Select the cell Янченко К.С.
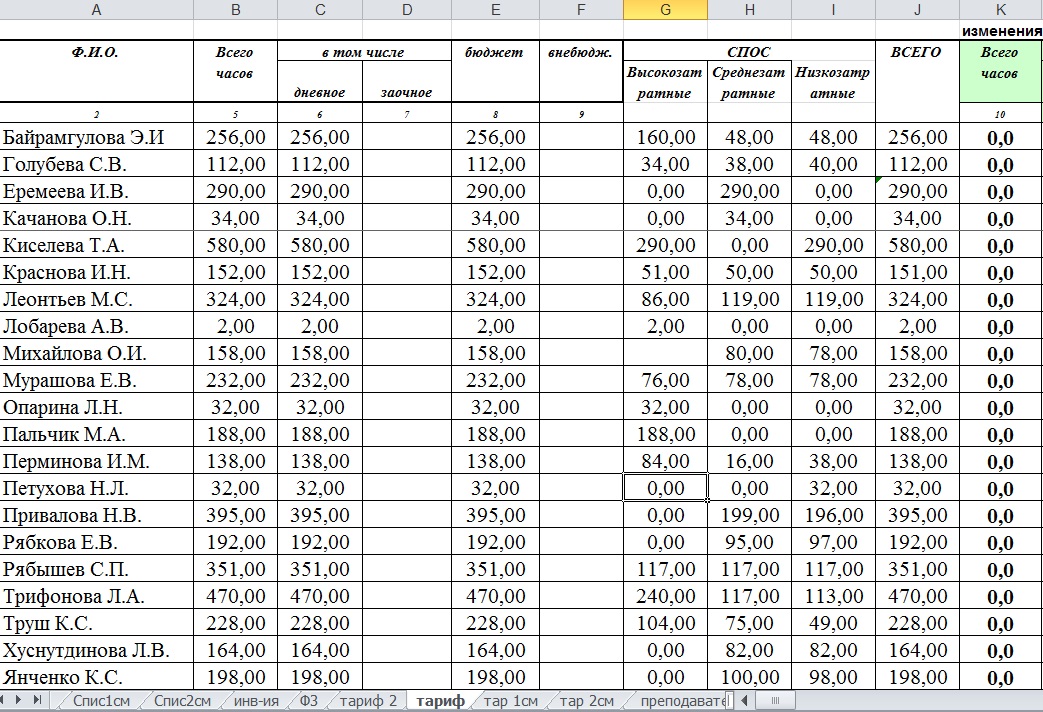The width and height of the screenshot is (1043, 712). click(x=96, y=677)
